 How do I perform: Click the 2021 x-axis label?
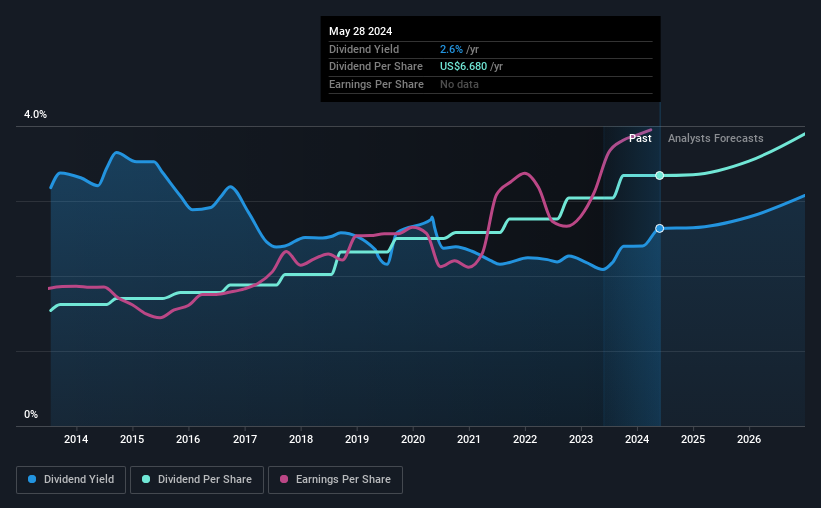coord(469,439)
